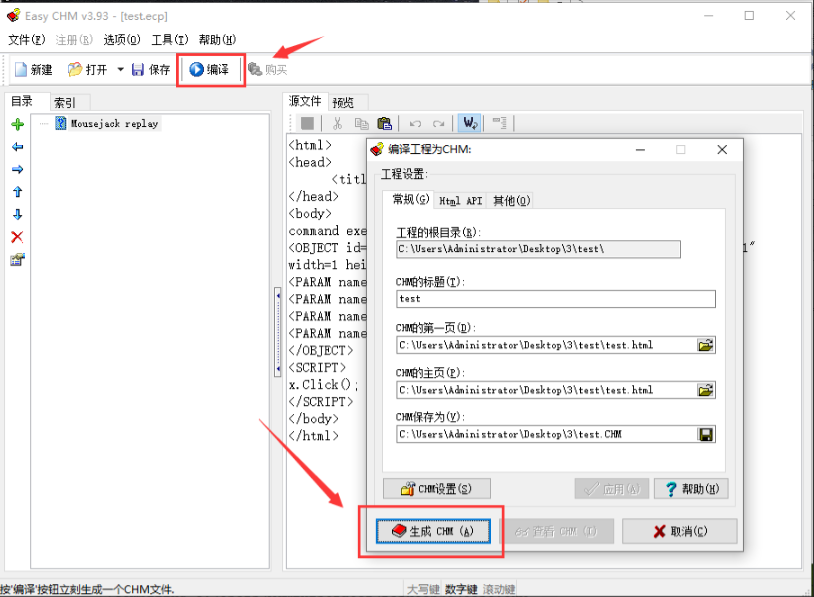Switch to the Source file (源文件) tab
Image resolution: width=814 pixels, height=597 pixels.
click(305, 101)
